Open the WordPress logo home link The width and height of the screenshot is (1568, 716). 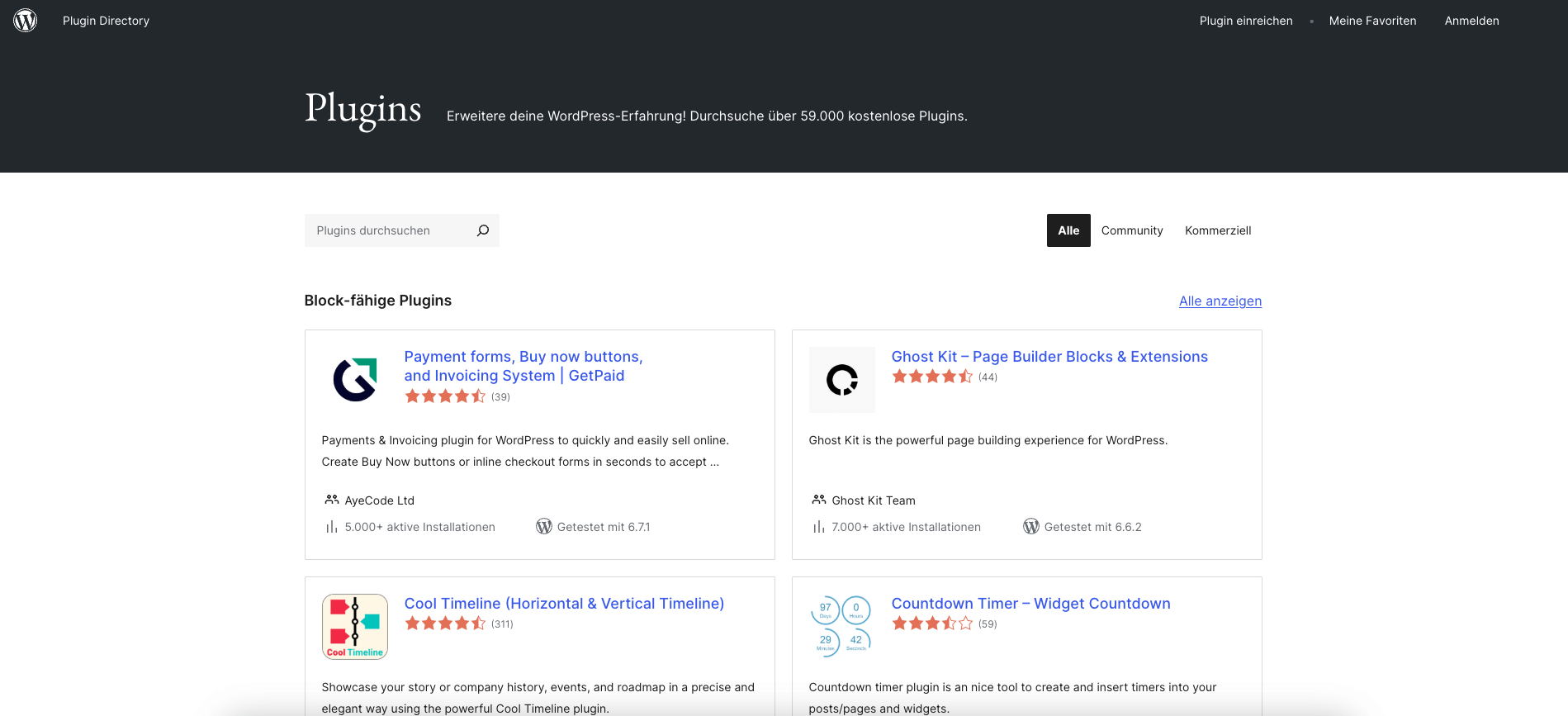tap(26, 21)
